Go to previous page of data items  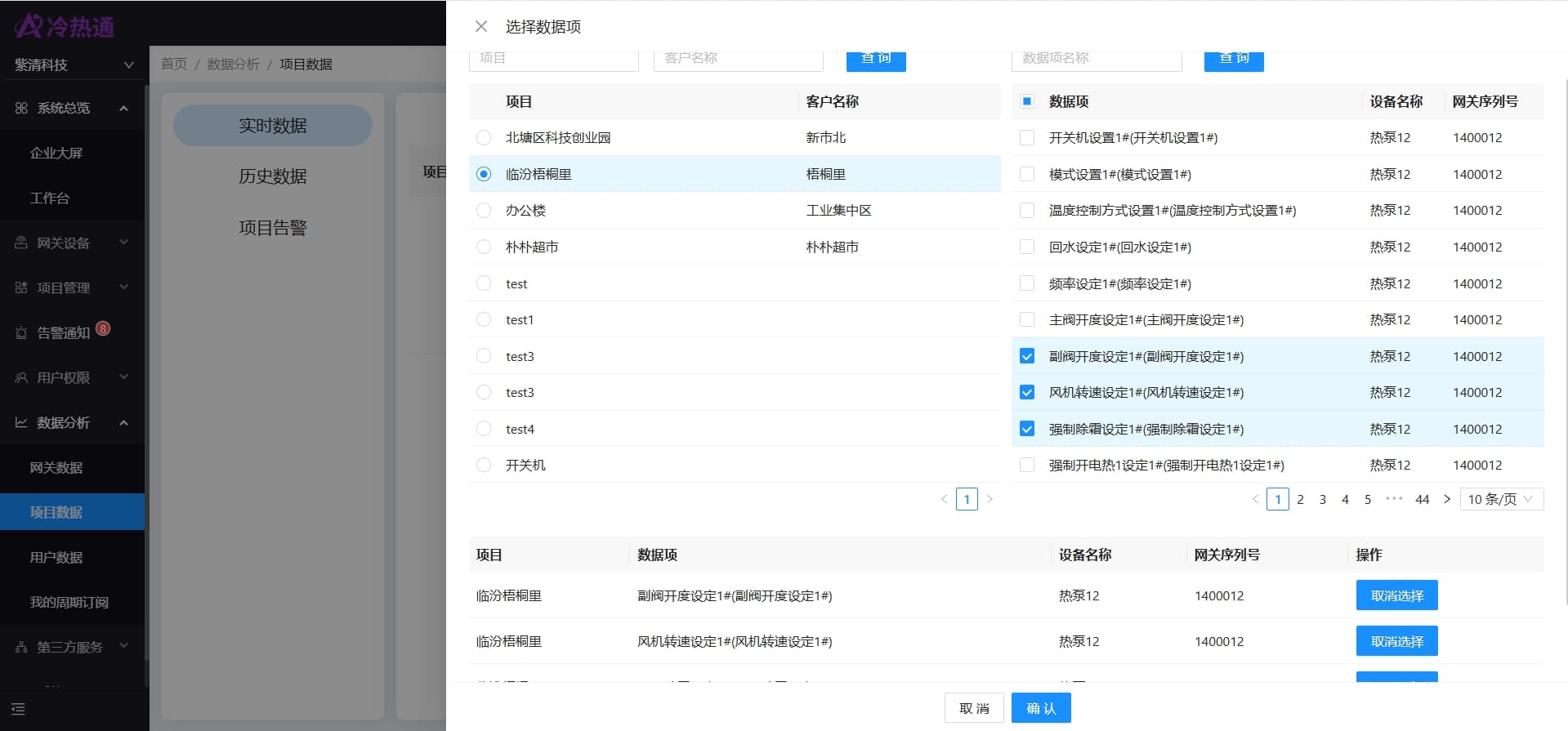[1256, 499]
